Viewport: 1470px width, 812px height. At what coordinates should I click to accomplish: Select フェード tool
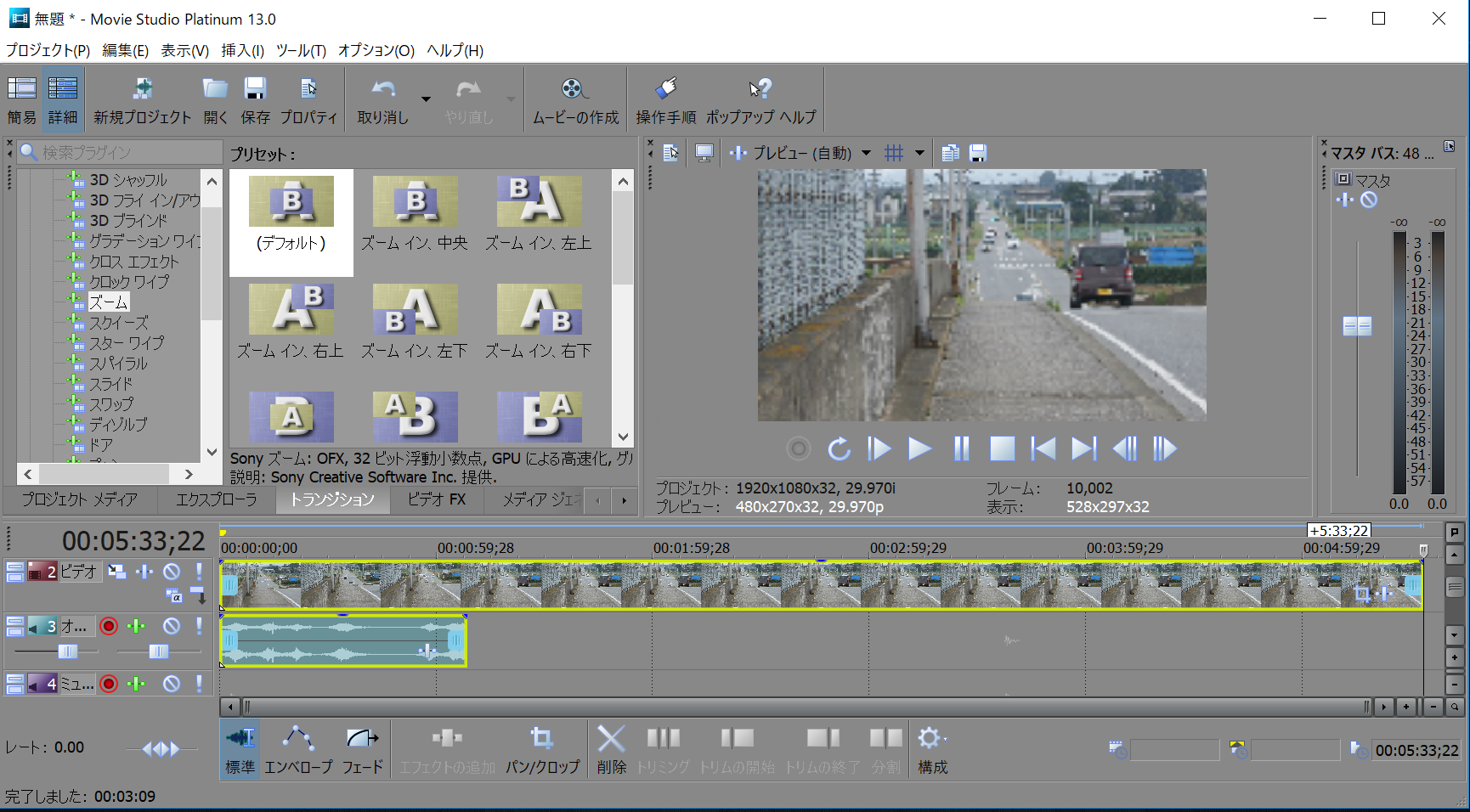click(363, 748)
